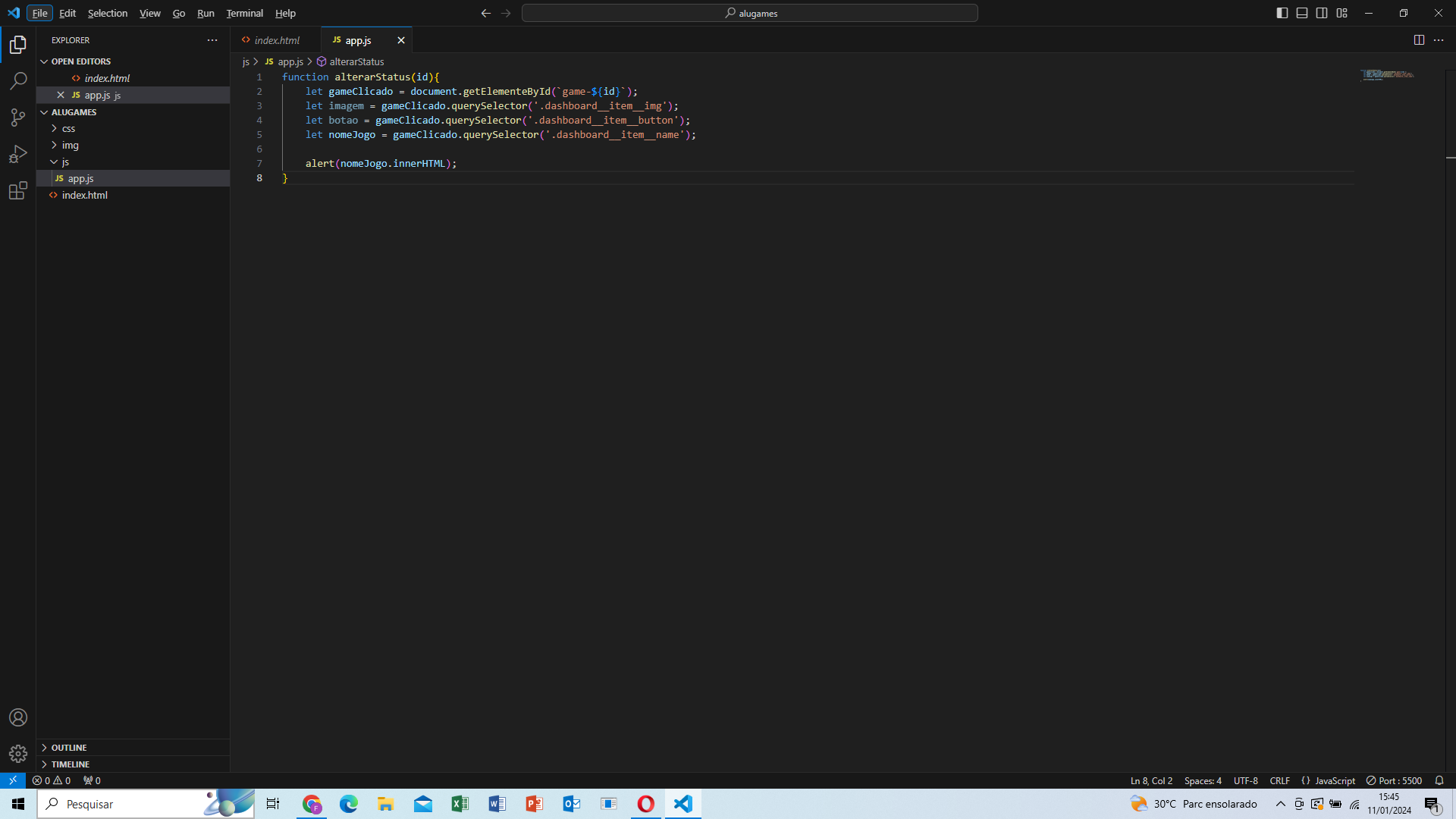
Task: Open editor more actions ellipsis
Action: (x=1439, y=40)
